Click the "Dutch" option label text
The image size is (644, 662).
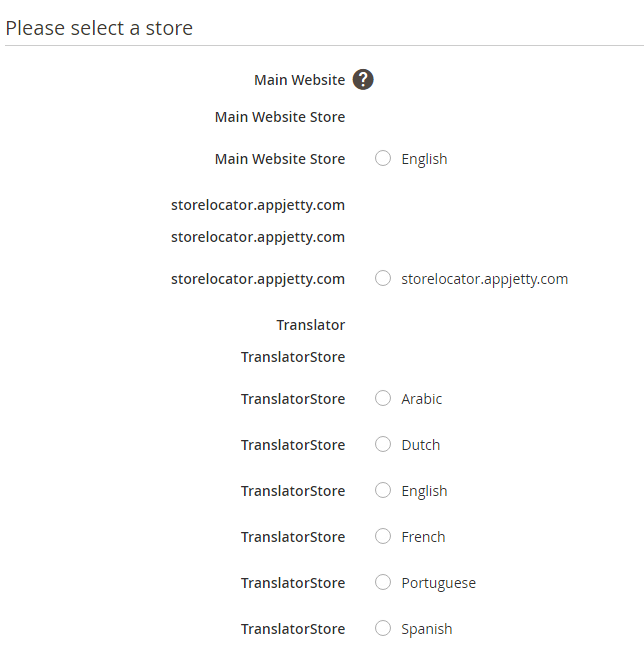(420, 445)
